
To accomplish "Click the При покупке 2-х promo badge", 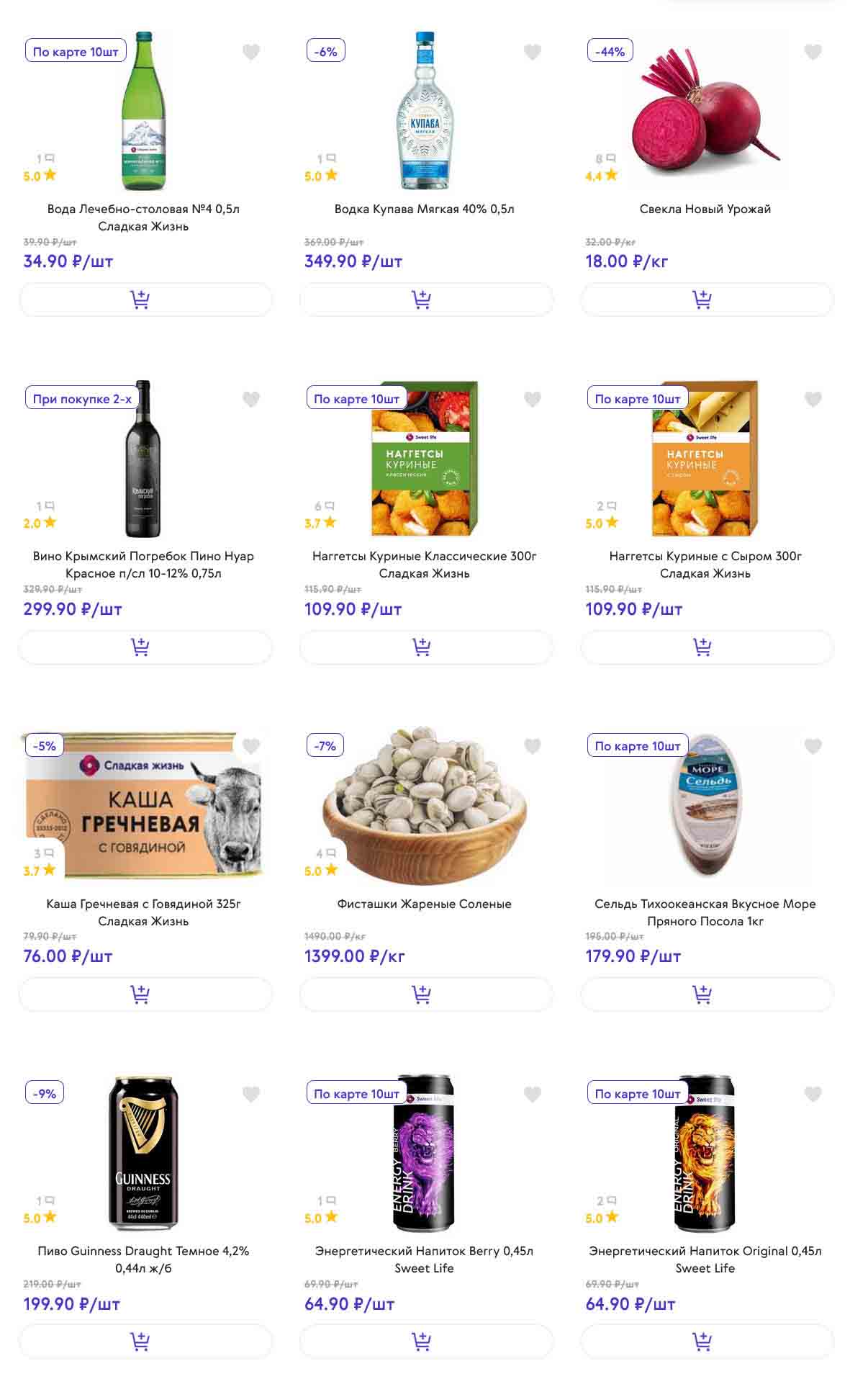I will click(x=82, y=399).
